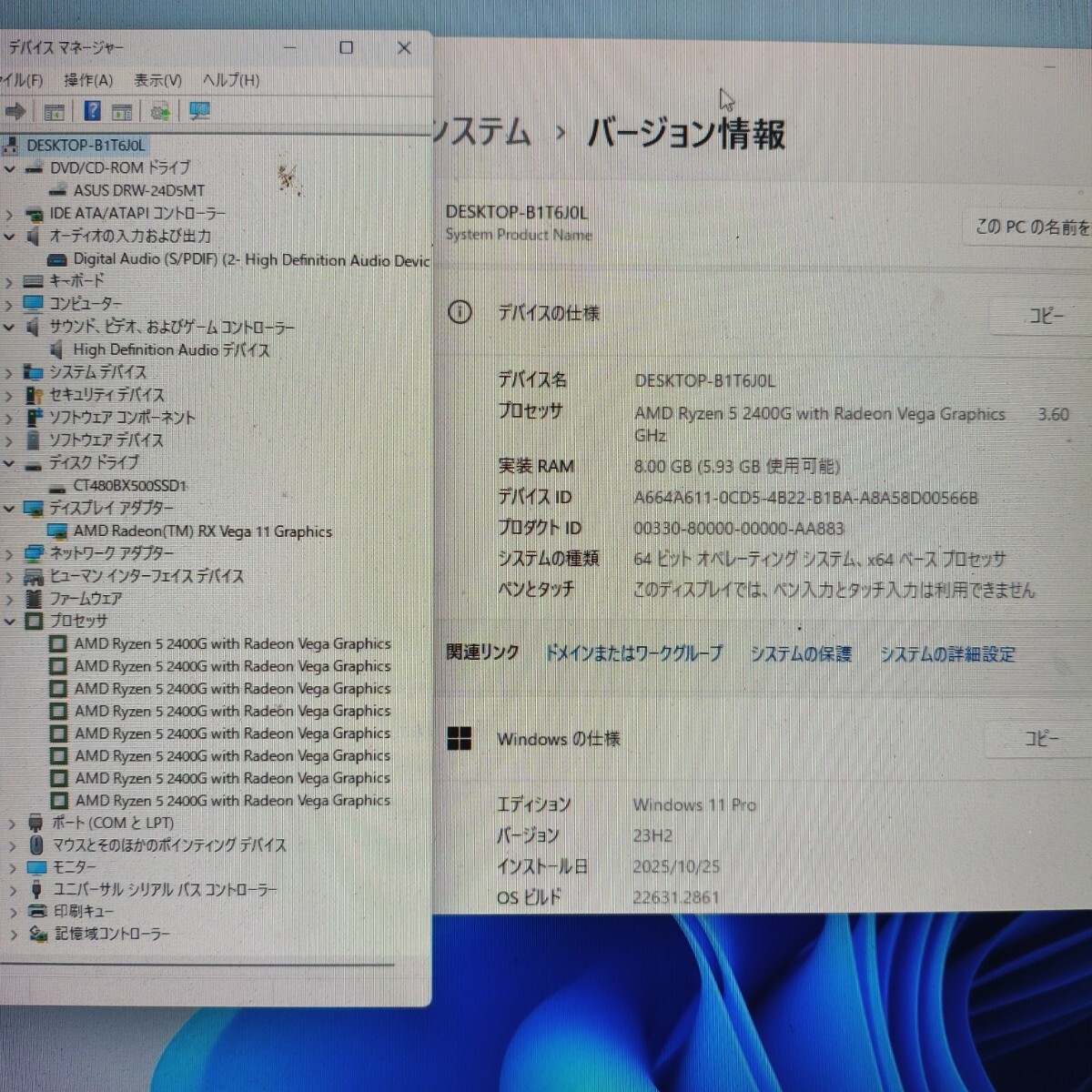Expand the モニター node
This screenshot has height=1092, width=1092.
tap(12, 867)
